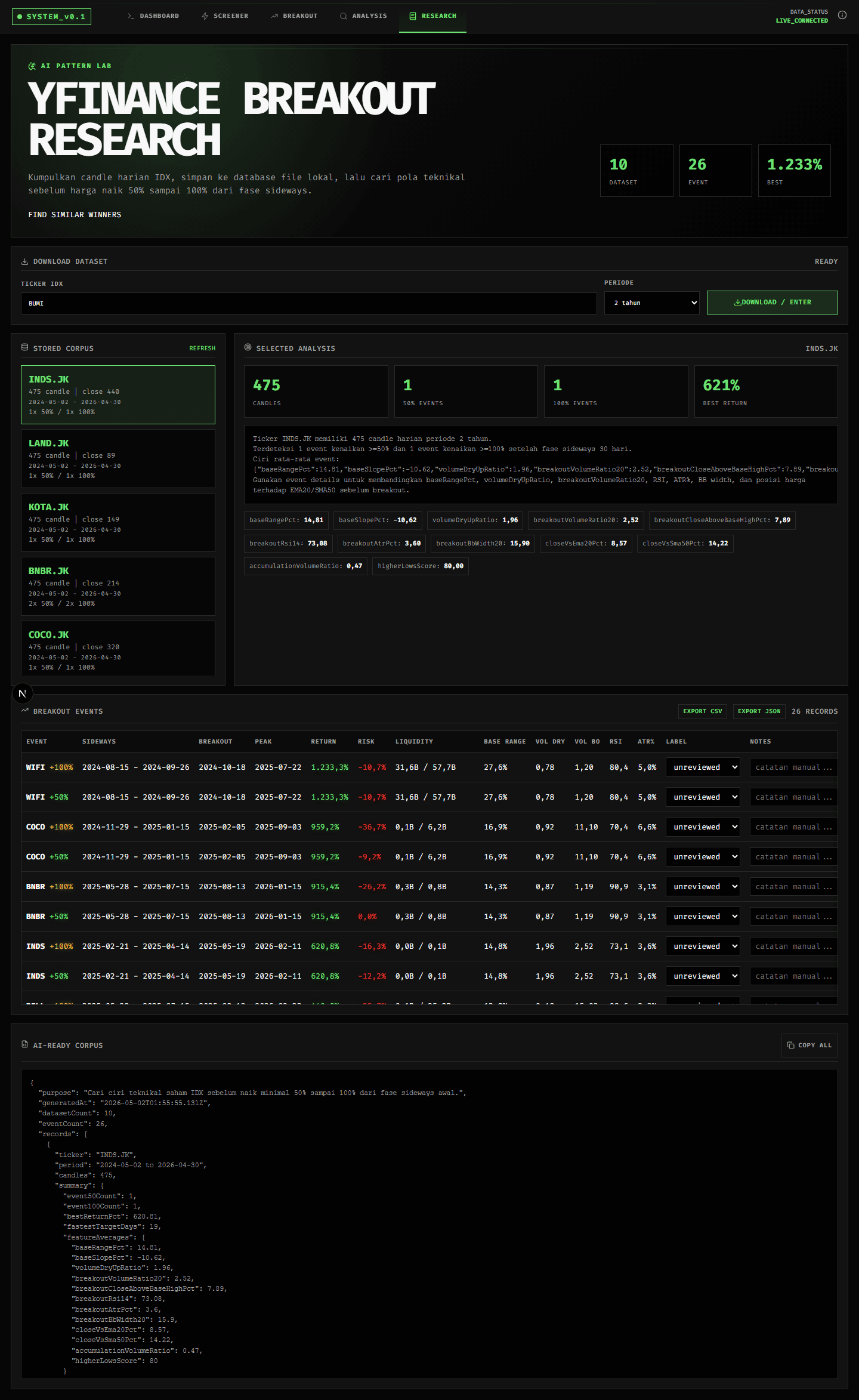Click the Breakout Events trend icon
Viewport: 859px width, 1400px height.
[24, 710]
